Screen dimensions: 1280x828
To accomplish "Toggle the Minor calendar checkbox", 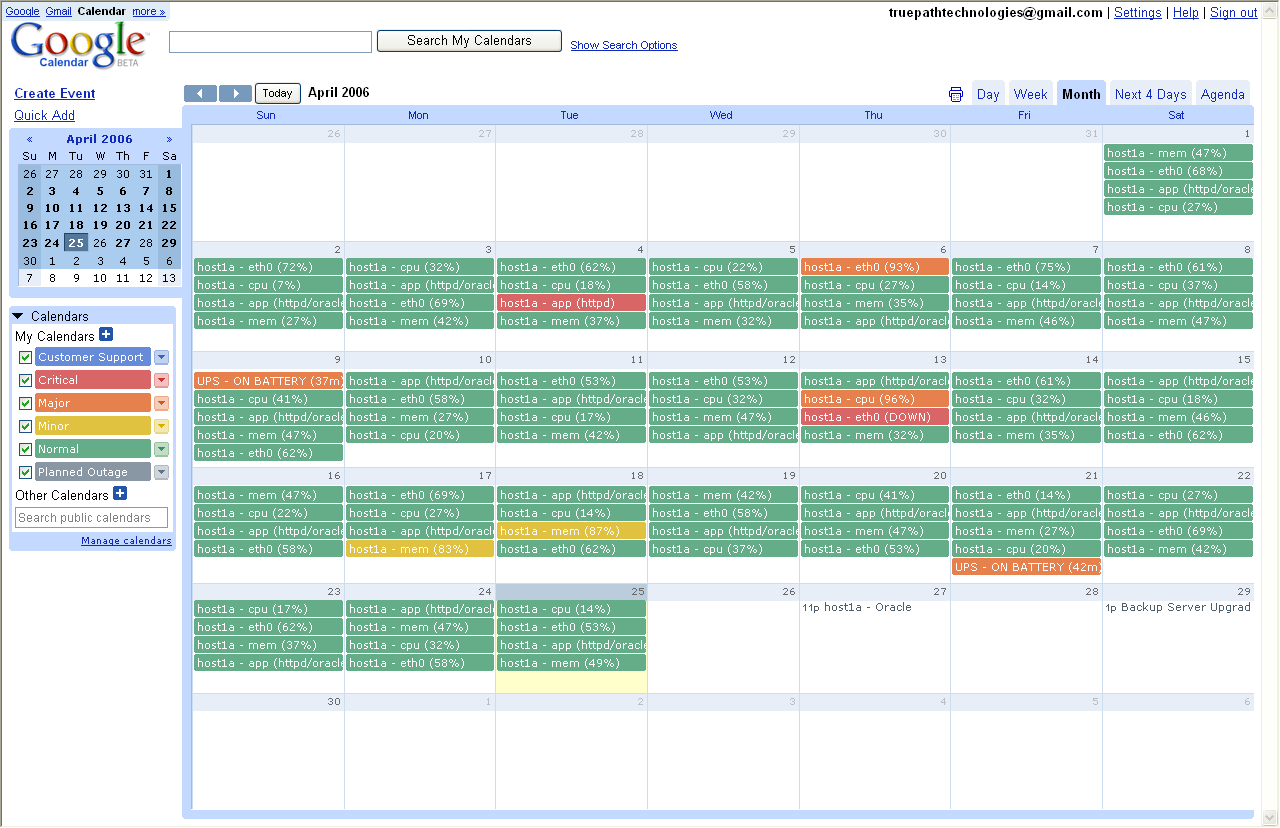I will click(x=26, y=426).
